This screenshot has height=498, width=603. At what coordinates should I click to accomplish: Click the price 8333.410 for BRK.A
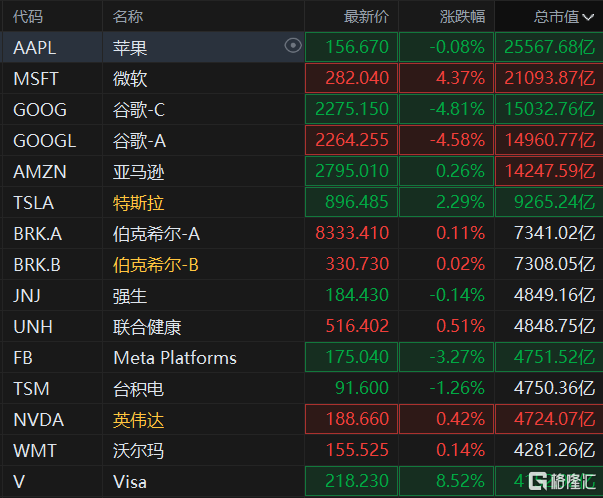(x=352, y=233)
